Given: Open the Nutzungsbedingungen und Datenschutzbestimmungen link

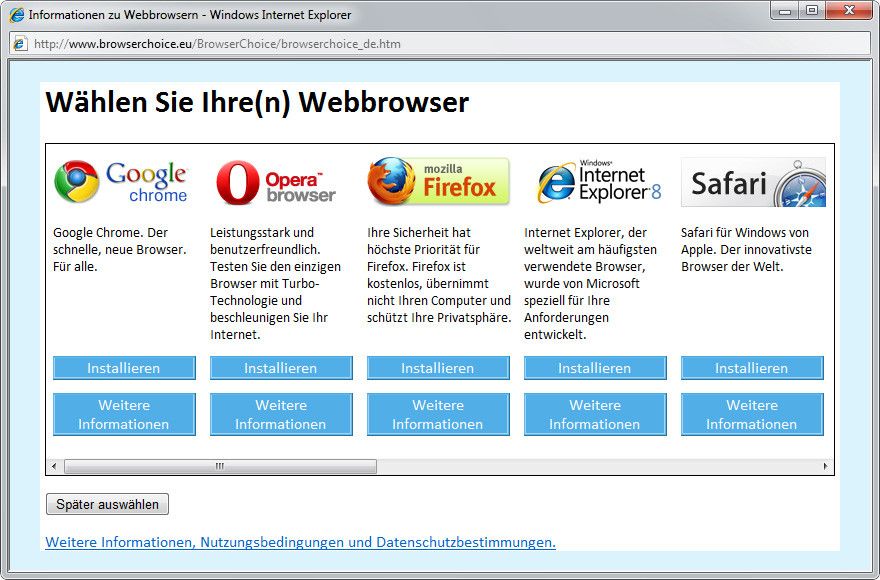Looking at the screenshot, I should tap(300, 542).
